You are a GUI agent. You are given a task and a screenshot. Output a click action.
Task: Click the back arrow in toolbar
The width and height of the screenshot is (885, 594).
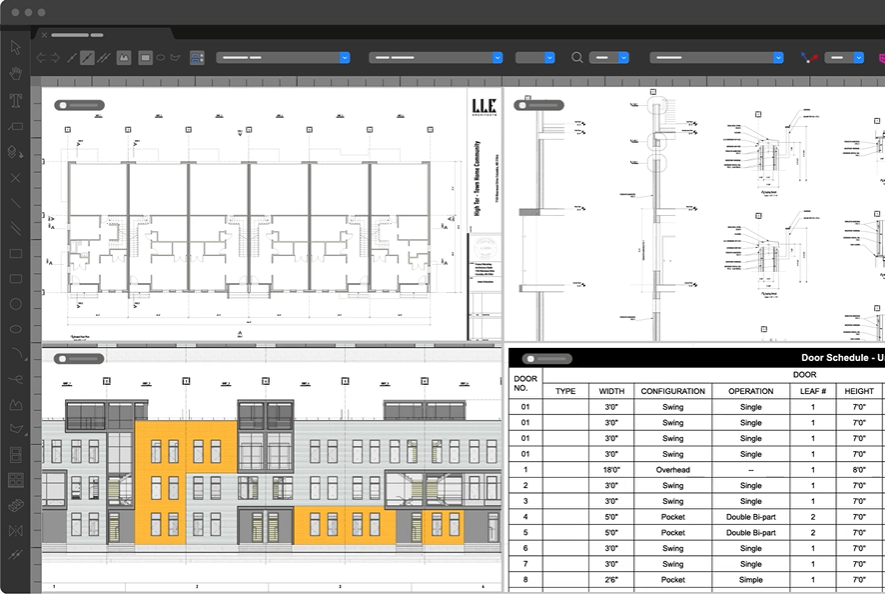(x=41, y=58)
